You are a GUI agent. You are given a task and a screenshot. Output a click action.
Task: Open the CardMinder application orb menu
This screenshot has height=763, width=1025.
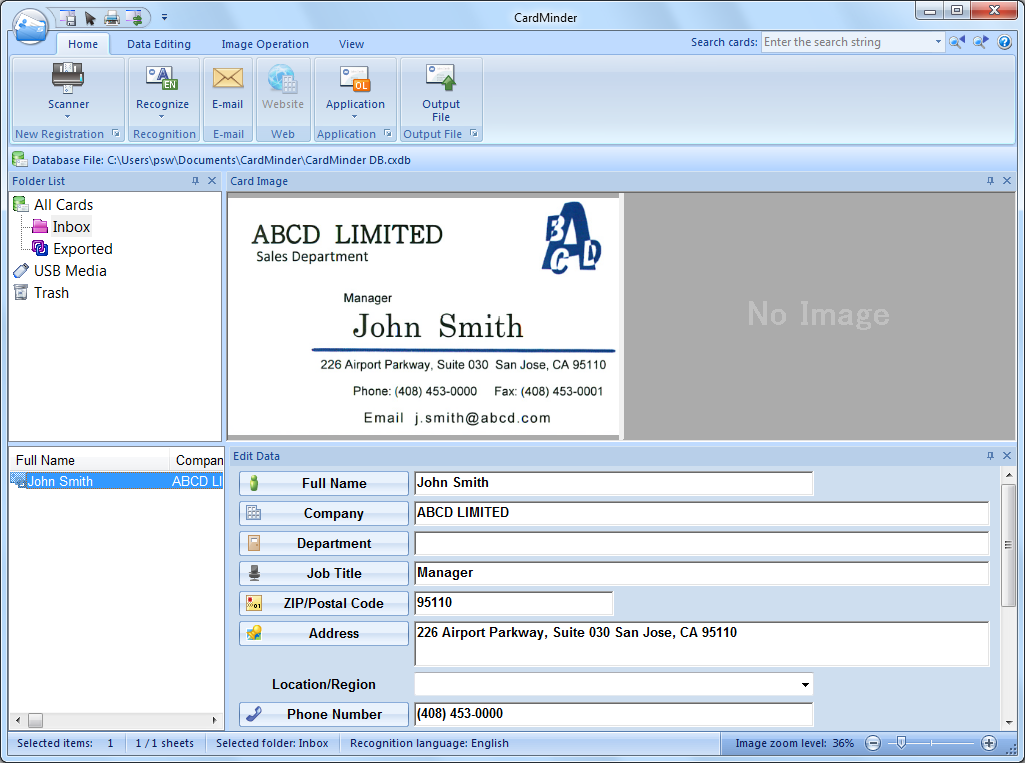tap(30, 27)
